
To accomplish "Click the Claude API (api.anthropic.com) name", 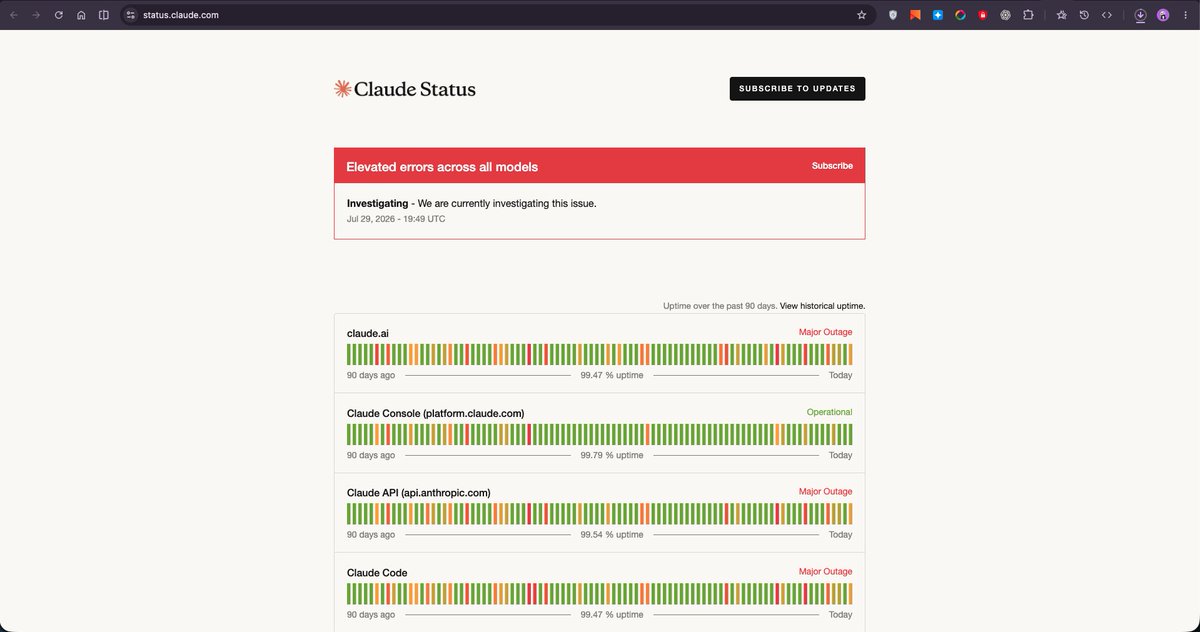I will (x=418, y=493).
